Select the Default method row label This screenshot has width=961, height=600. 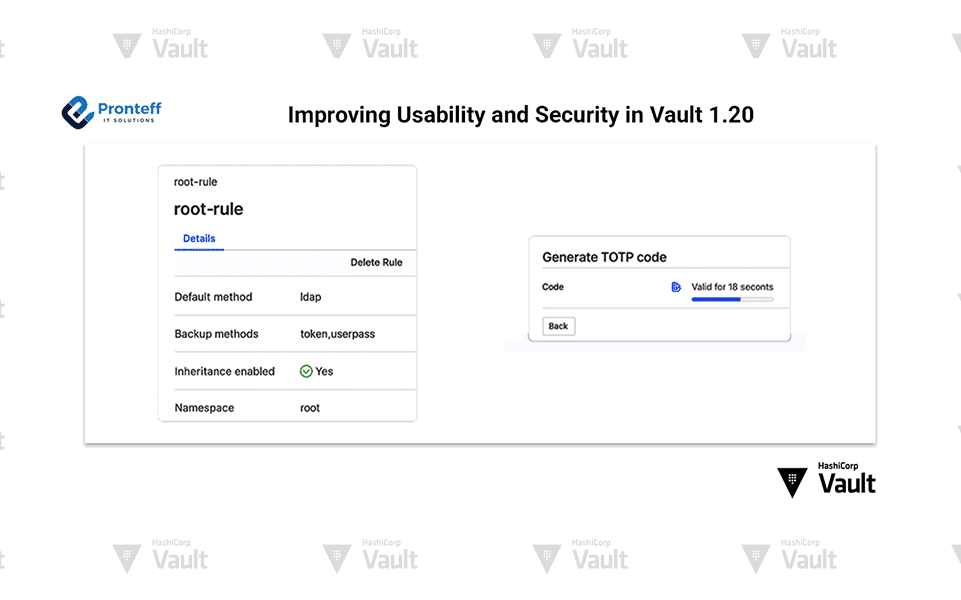[213, 297]
